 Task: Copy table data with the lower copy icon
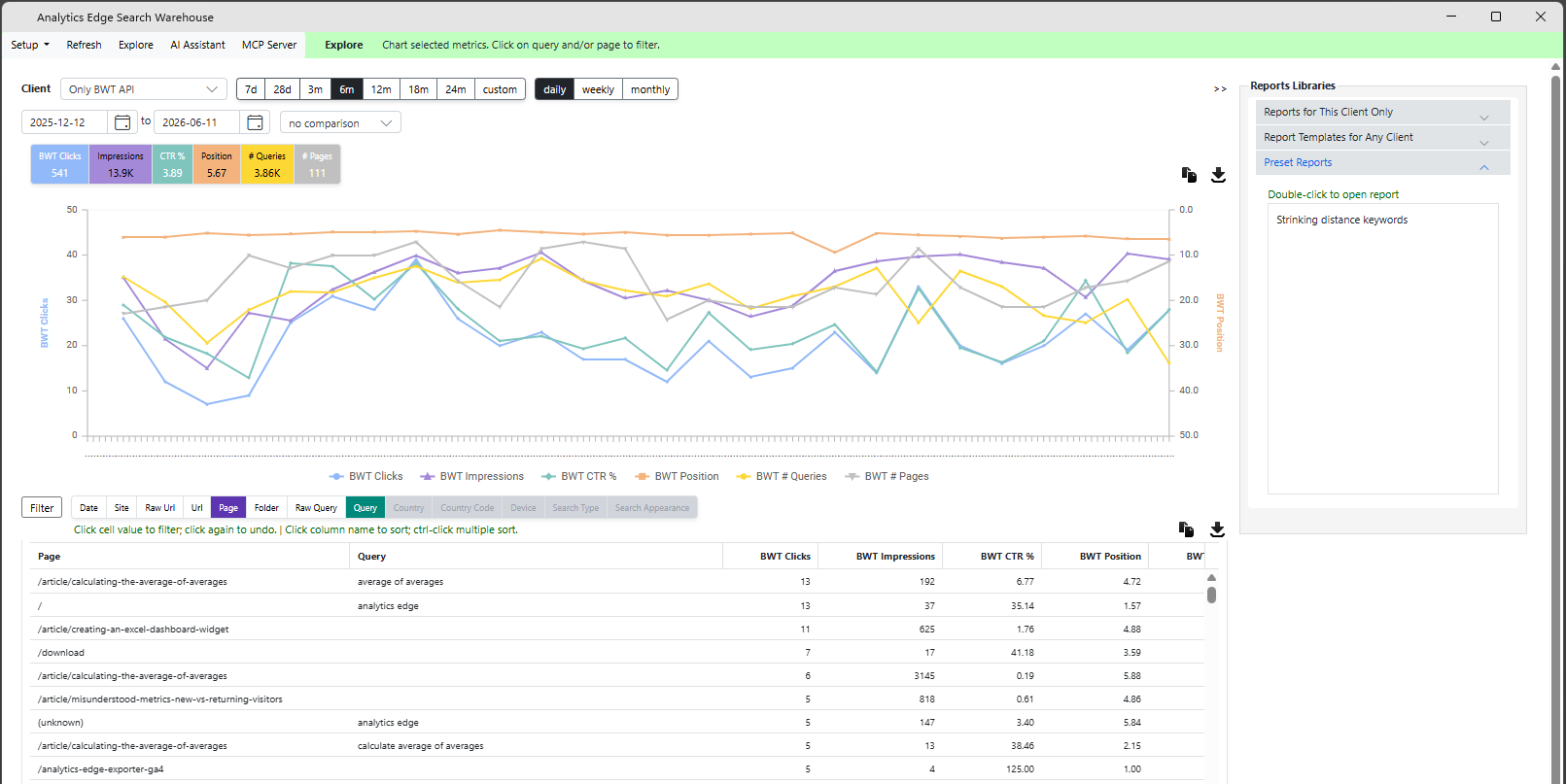point(1187,529)
